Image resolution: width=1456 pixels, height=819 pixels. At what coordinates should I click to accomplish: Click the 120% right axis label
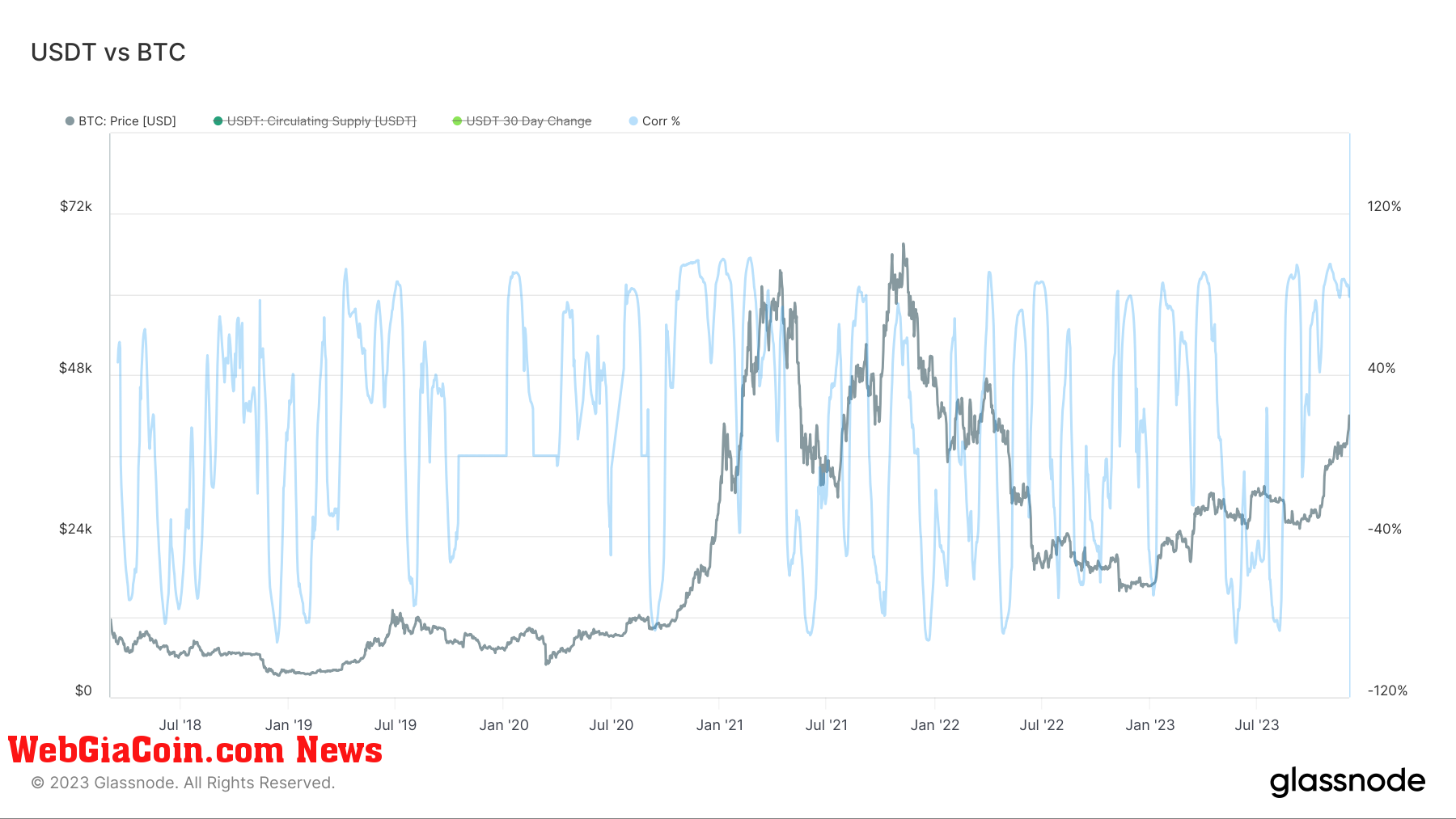click(x=1384, y=206)
